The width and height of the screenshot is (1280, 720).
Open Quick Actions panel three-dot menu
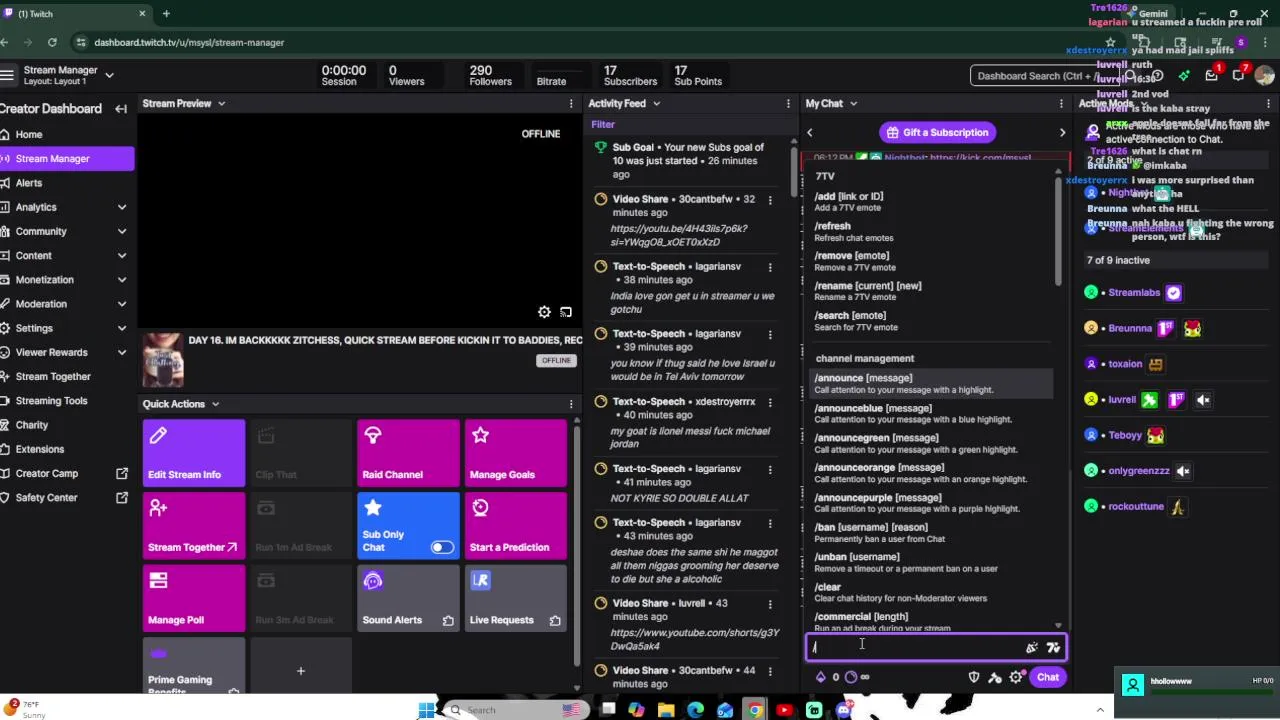pos(571,404)
